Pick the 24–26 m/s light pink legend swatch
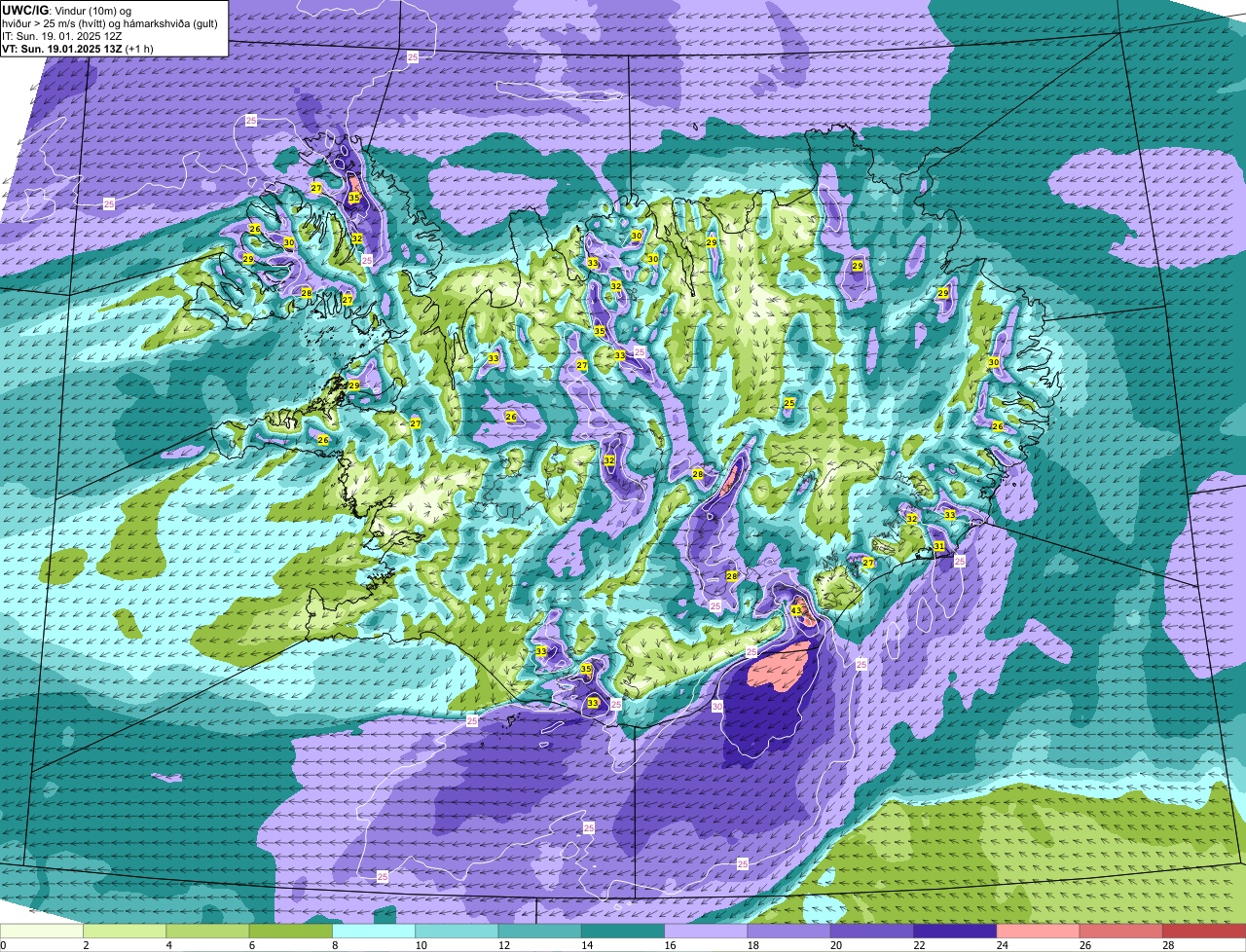 pos(1039,931)
